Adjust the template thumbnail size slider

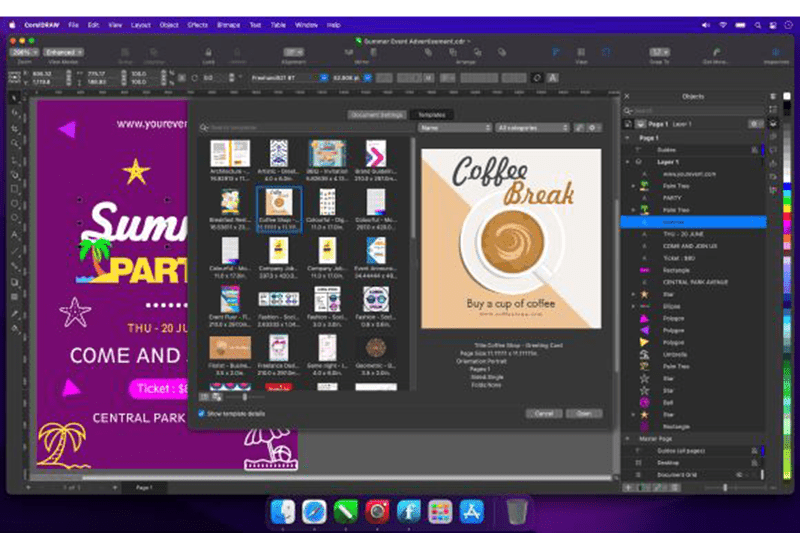(x=244, y=397)
